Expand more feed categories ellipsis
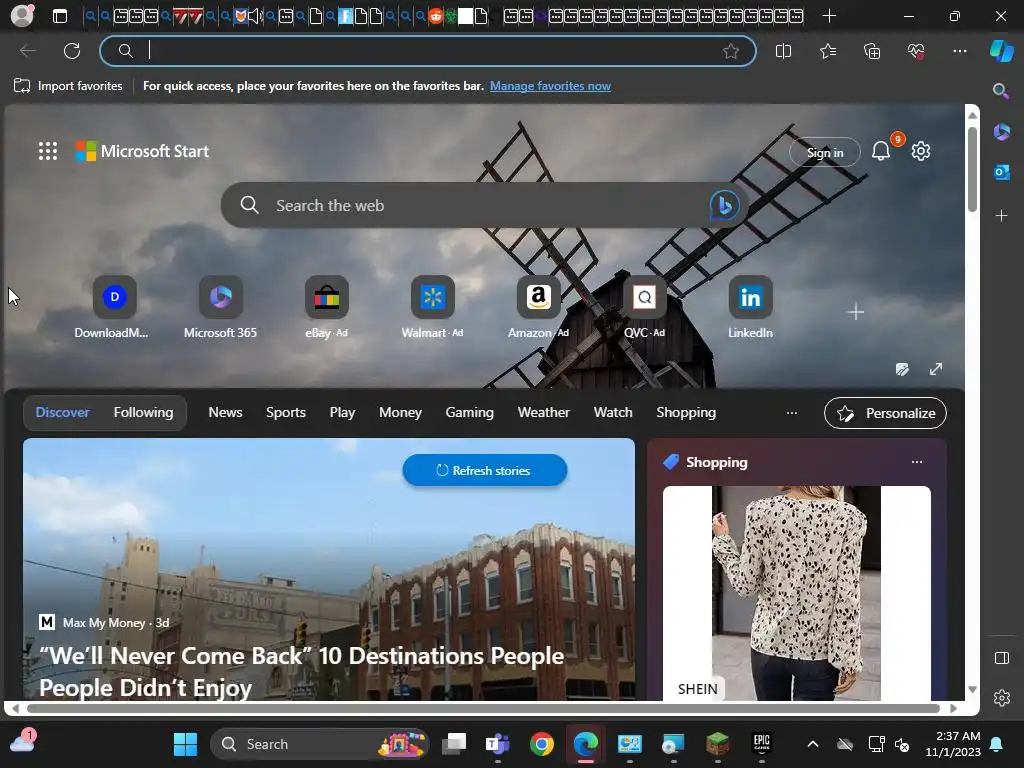Image resolution: width=1024 pixels, height=768 pixels. [792, 413]
